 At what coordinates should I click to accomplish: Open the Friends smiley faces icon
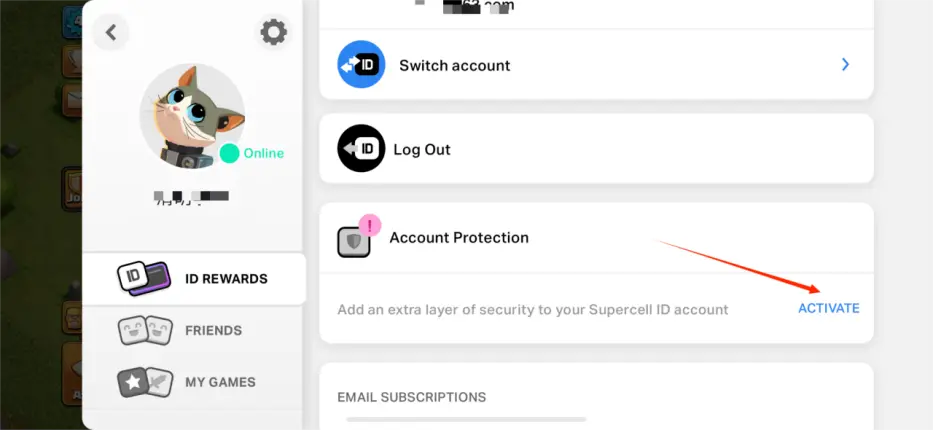point(145,330)
